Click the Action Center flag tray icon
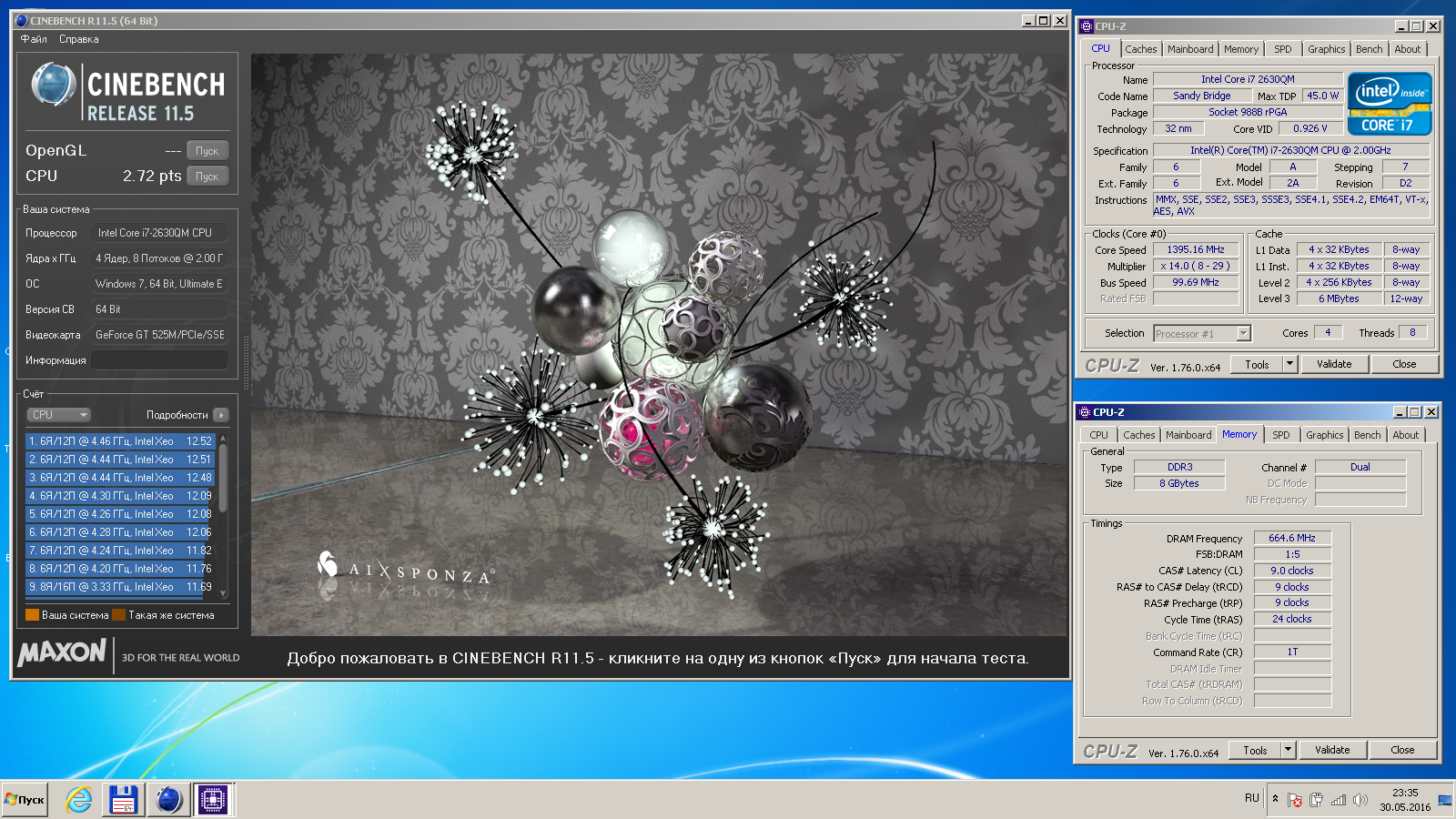This screenshot has height=819, width=1456. click(1294, 800)
